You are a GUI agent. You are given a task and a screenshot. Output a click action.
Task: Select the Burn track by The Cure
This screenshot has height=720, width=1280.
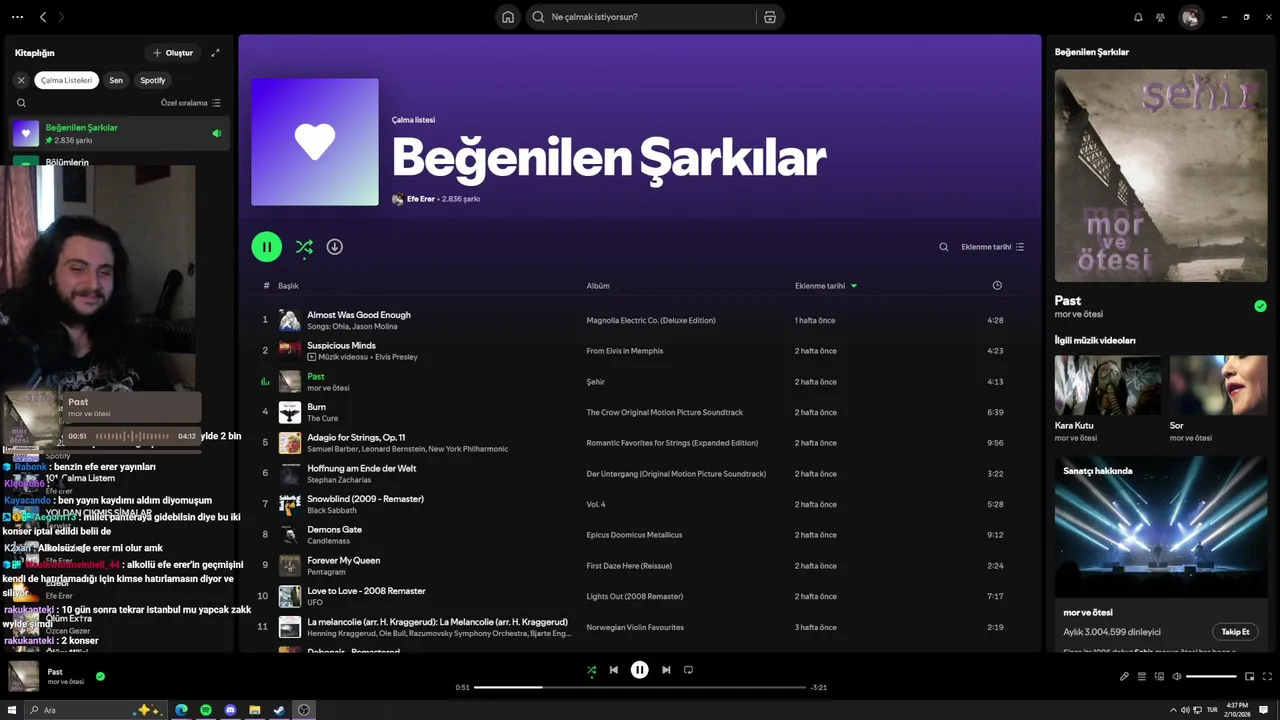[x=640, y=412]
